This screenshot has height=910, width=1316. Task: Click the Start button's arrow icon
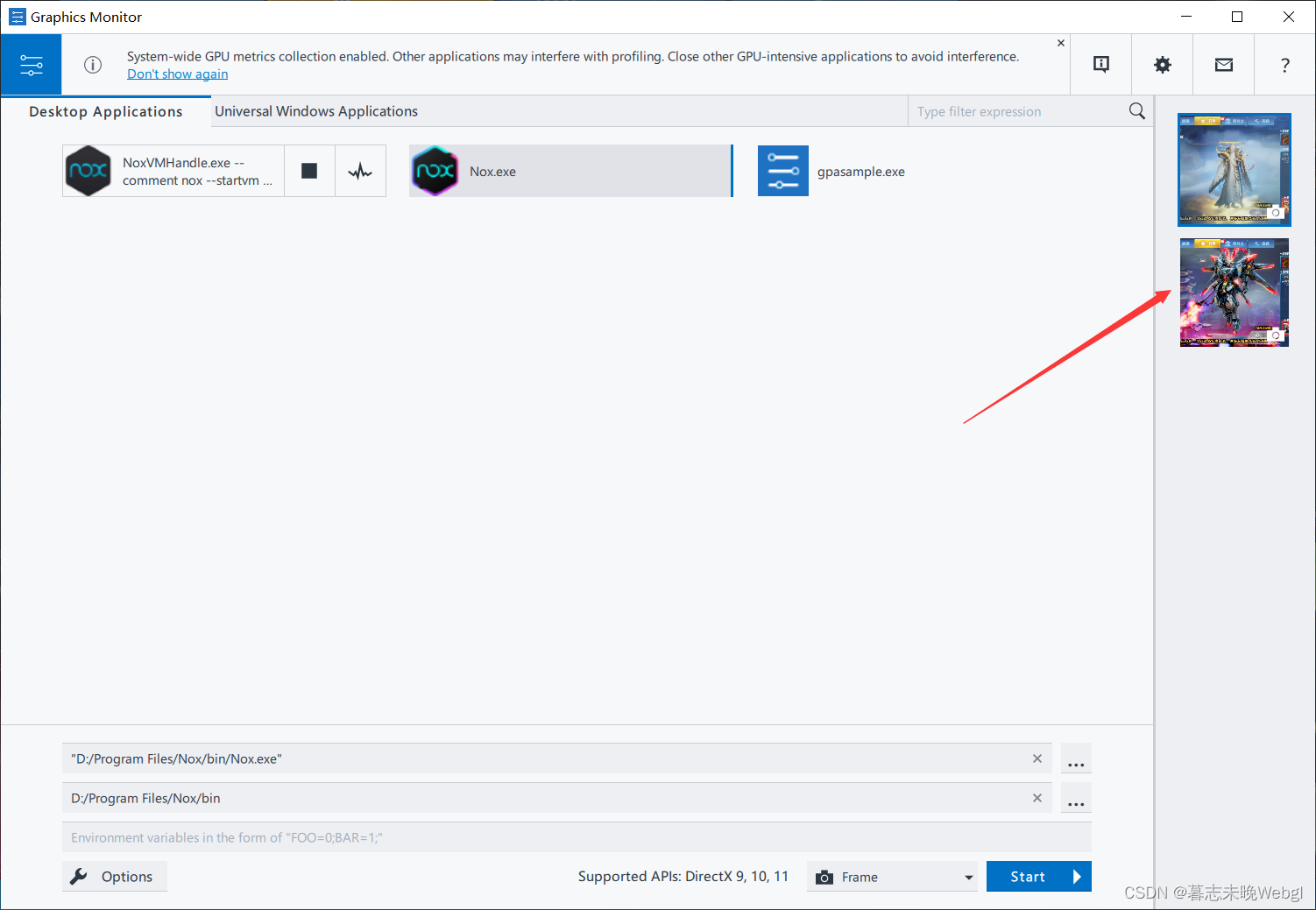pyautogui.click(x=1077, y=877)
